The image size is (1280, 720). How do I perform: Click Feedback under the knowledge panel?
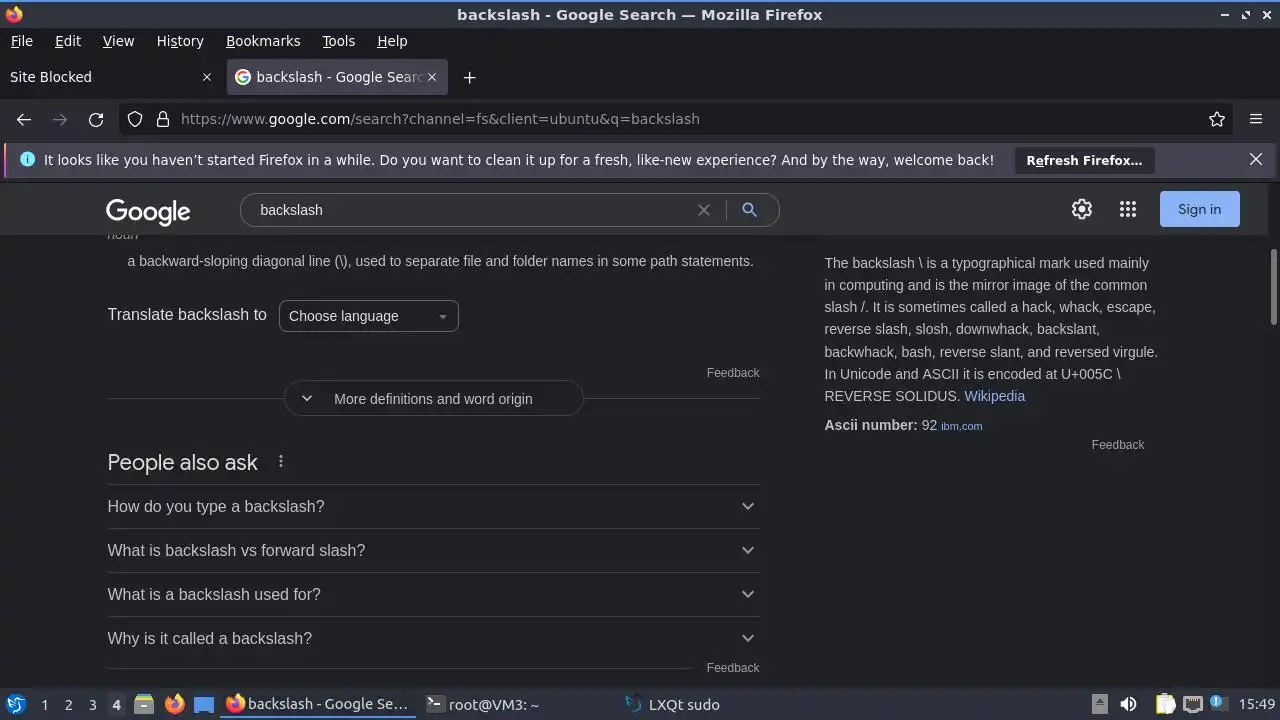pos(1117,445)
